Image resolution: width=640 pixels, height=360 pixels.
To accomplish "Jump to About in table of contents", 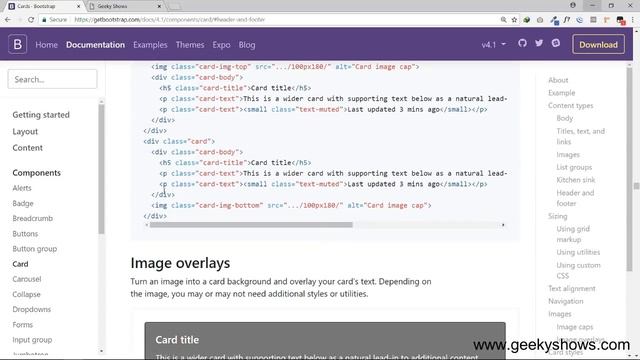I will [x=558, y=80].
